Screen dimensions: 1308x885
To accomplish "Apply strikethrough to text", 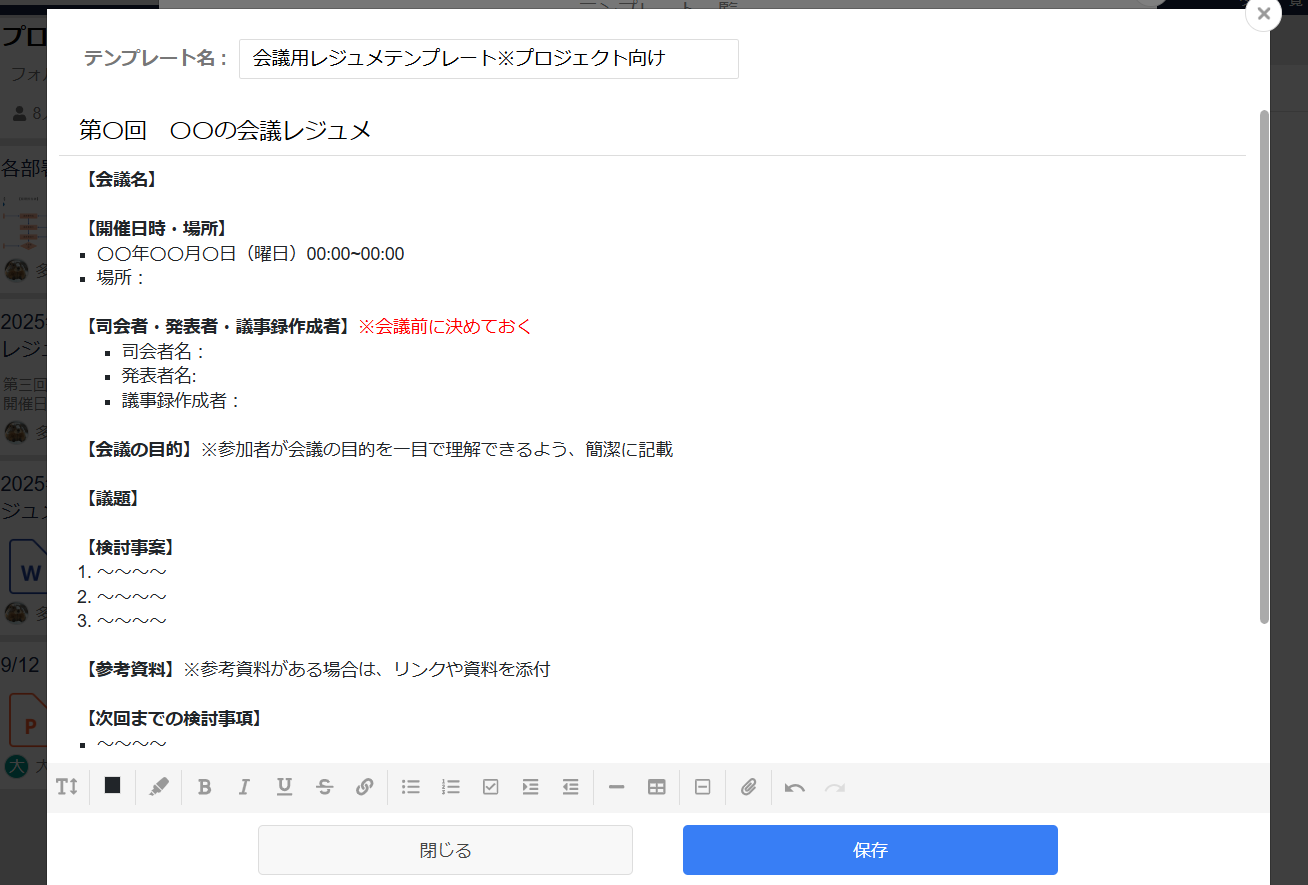I will [324, 787].
